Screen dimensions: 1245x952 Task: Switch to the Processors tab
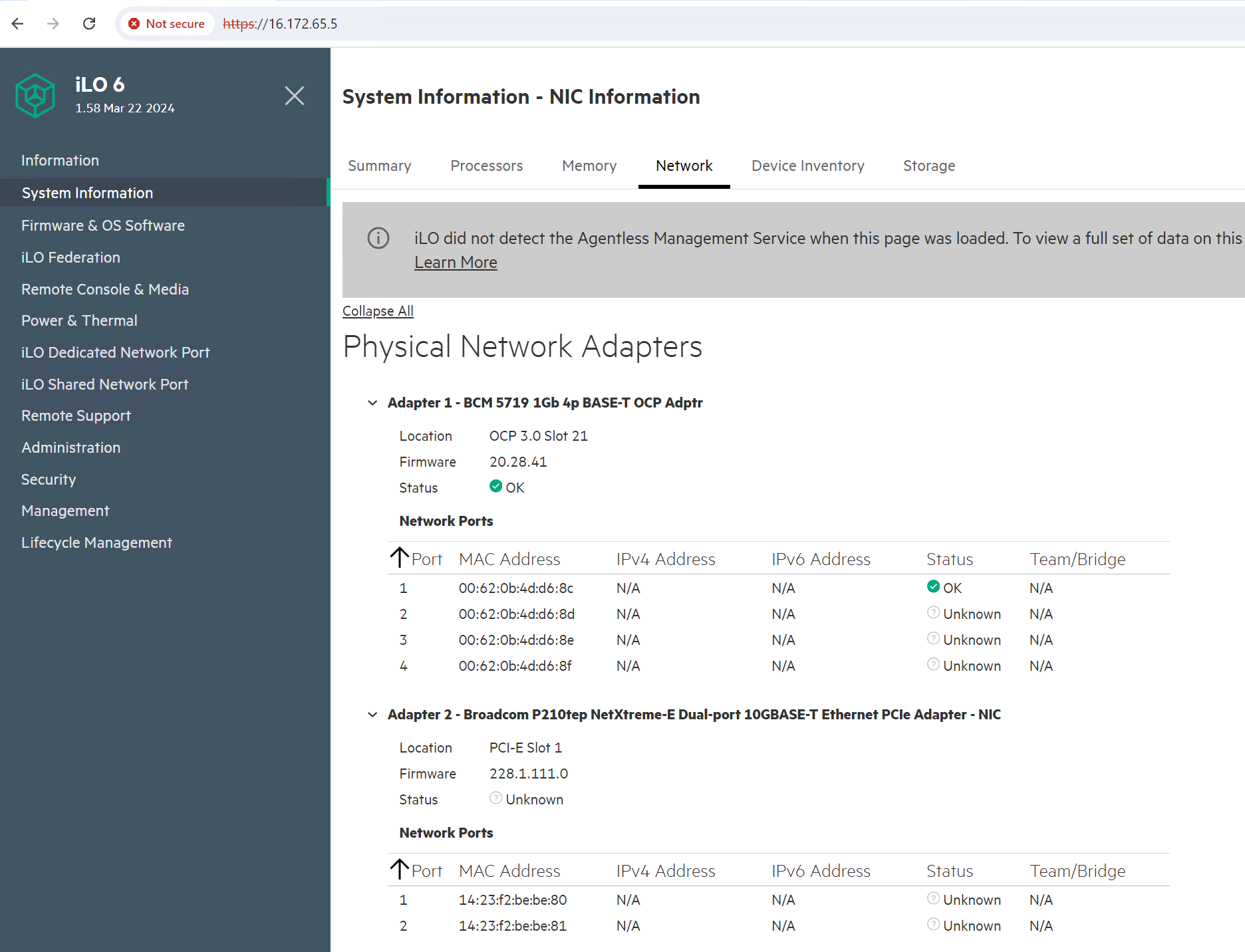(487, 166)
